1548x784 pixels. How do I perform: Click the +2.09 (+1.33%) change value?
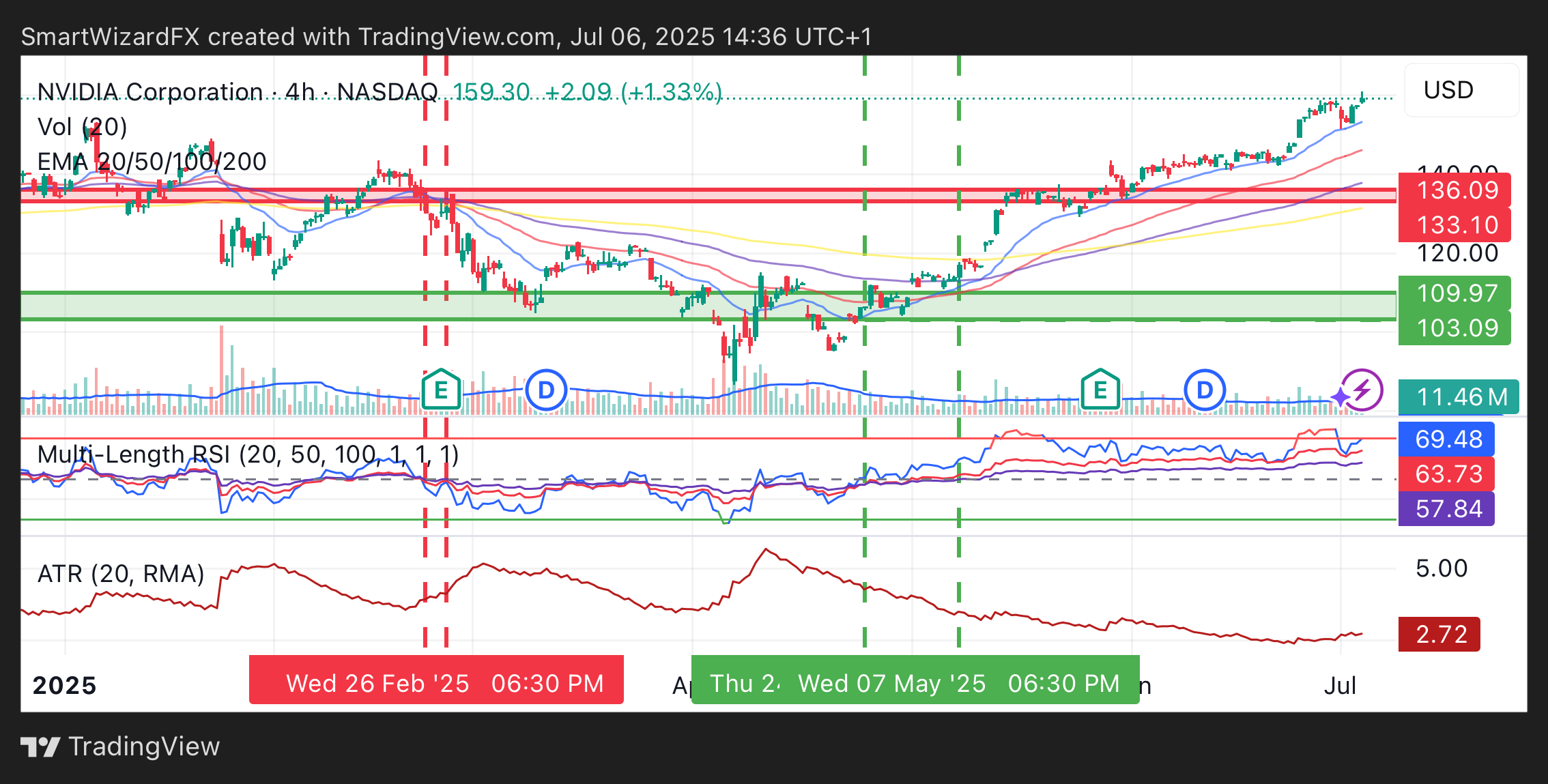[633, 91]
